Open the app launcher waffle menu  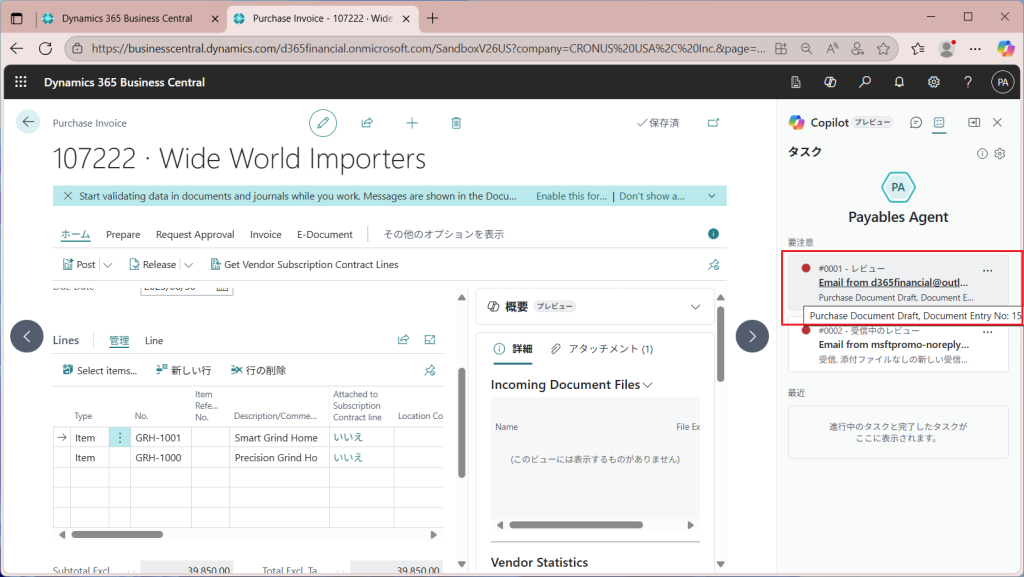click(x=21, y=82)
